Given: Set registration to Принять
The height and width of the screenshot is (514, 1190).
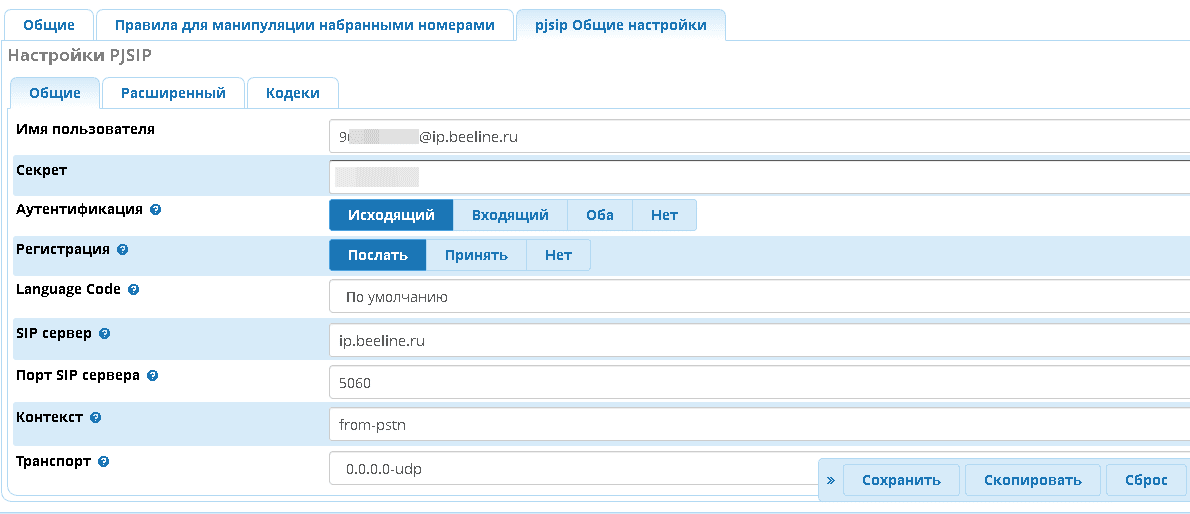Looking at the screenshot, I should pyautogui.click(x=476, y=255).
